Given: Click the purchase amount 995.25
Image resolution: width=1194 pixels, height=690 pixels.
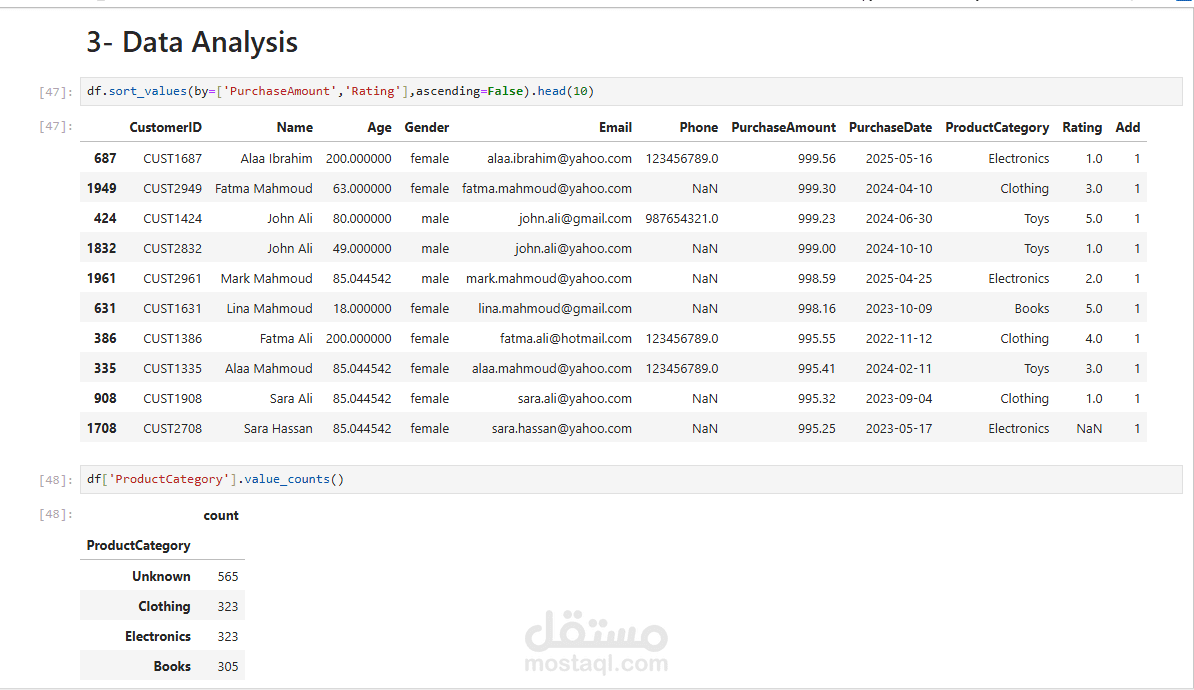Looking at the screenshot, I should pyautogui.click(x=817, y=429).
